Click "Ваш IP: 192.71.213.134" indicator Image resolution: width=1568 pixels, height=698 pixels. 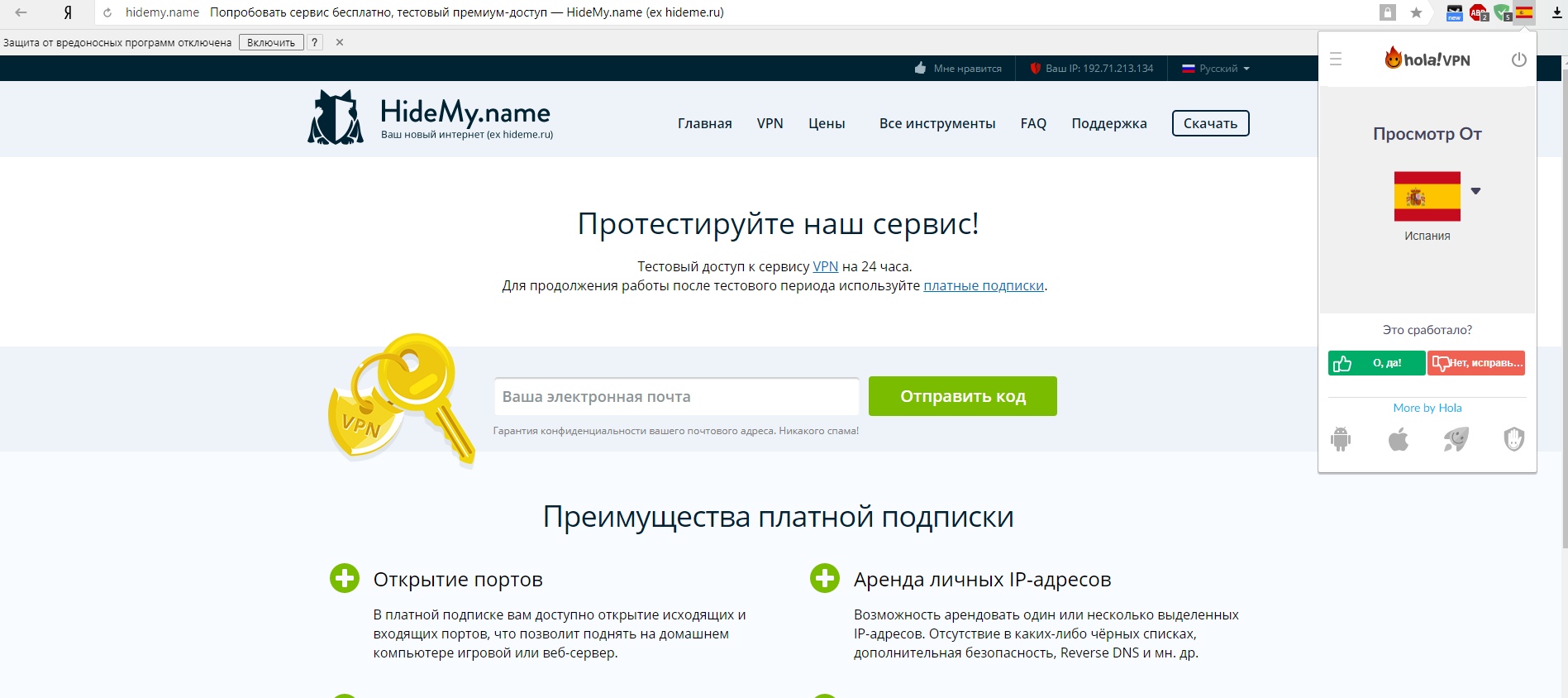point(1092,69)
